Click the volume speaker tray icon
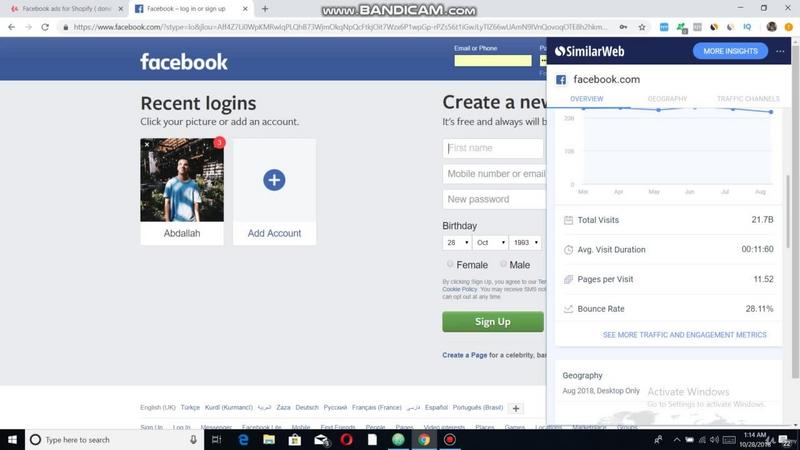 pyautogui.click(x=714, y=439)
